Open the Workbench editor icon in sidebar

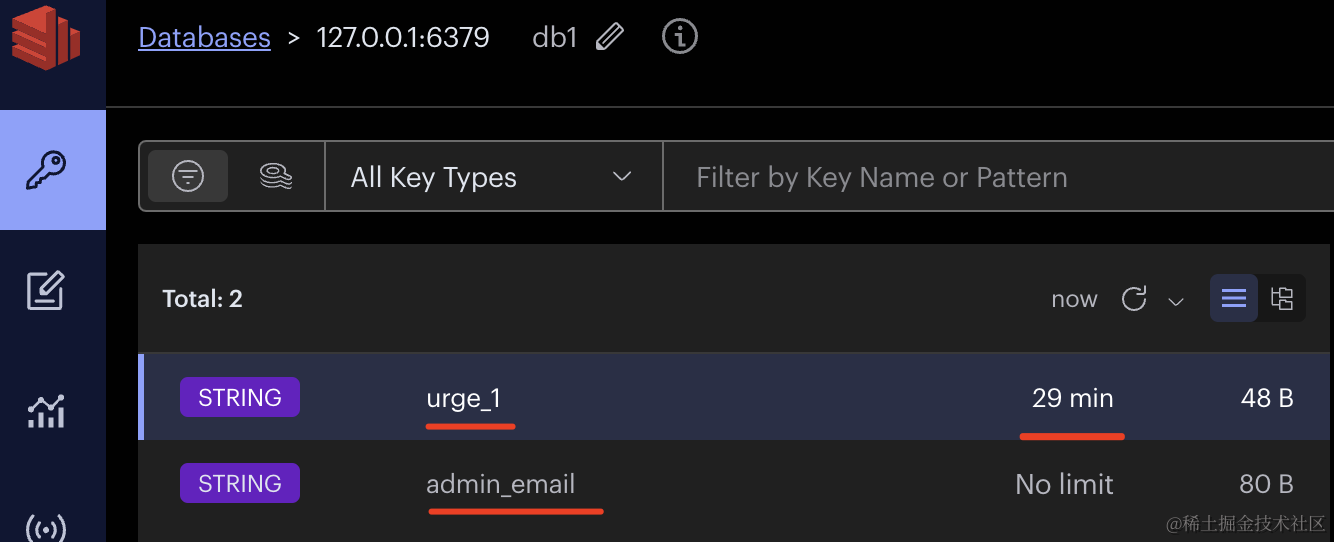click(46, 290)
